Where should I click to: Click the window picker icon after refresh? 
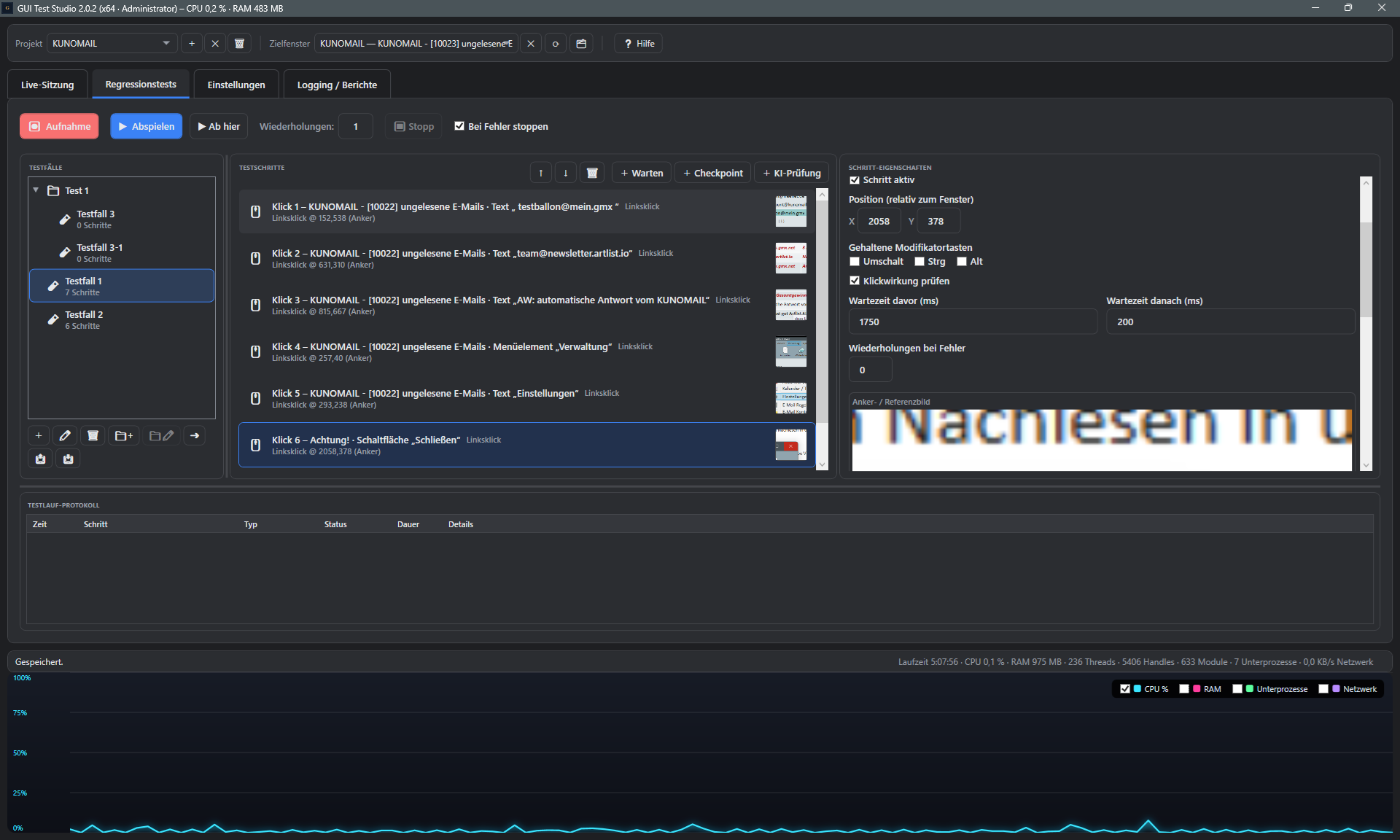[581, 44]
